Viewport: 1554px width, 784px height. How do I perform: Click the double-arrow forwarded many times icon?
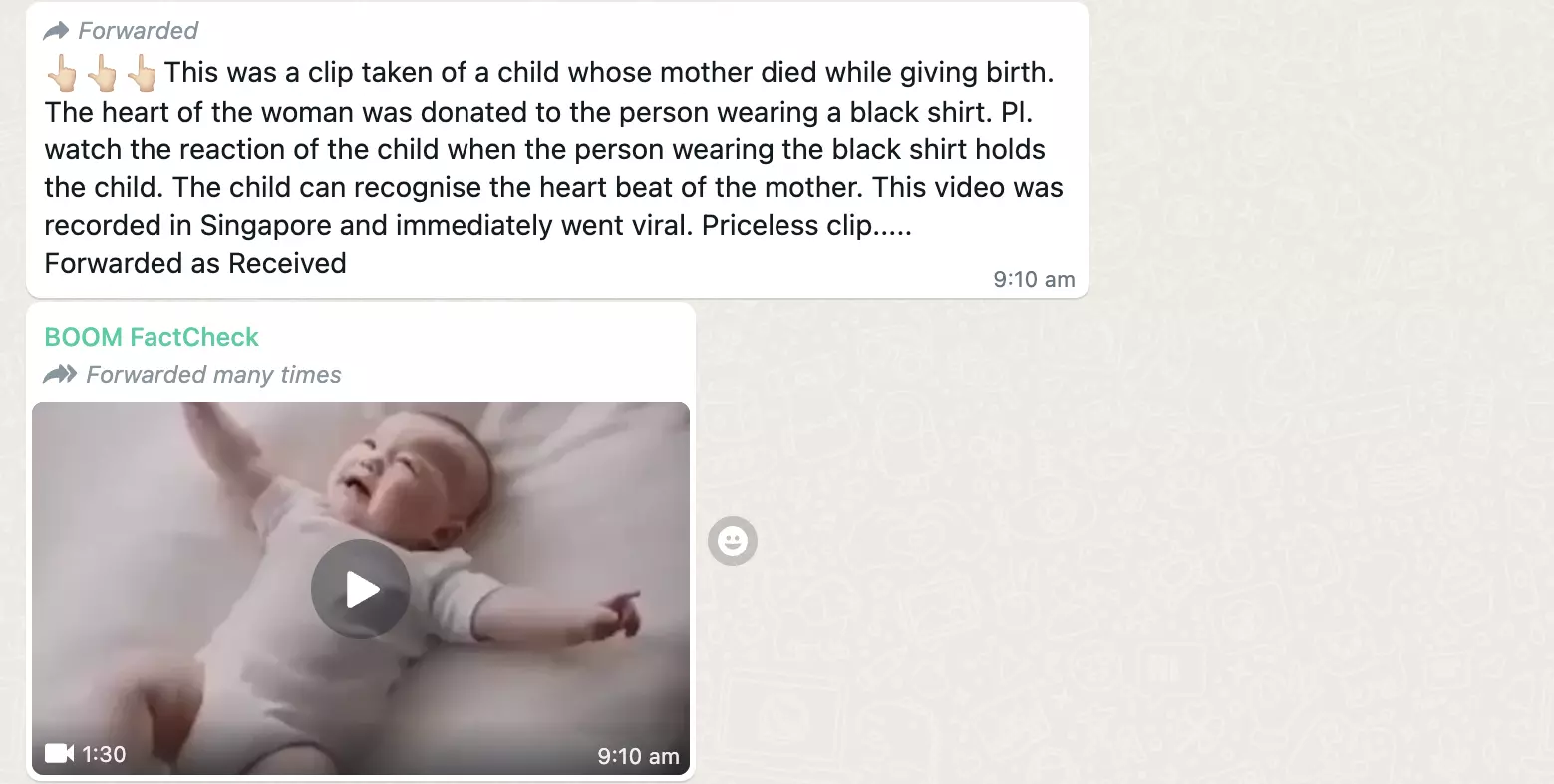(61, 375)
